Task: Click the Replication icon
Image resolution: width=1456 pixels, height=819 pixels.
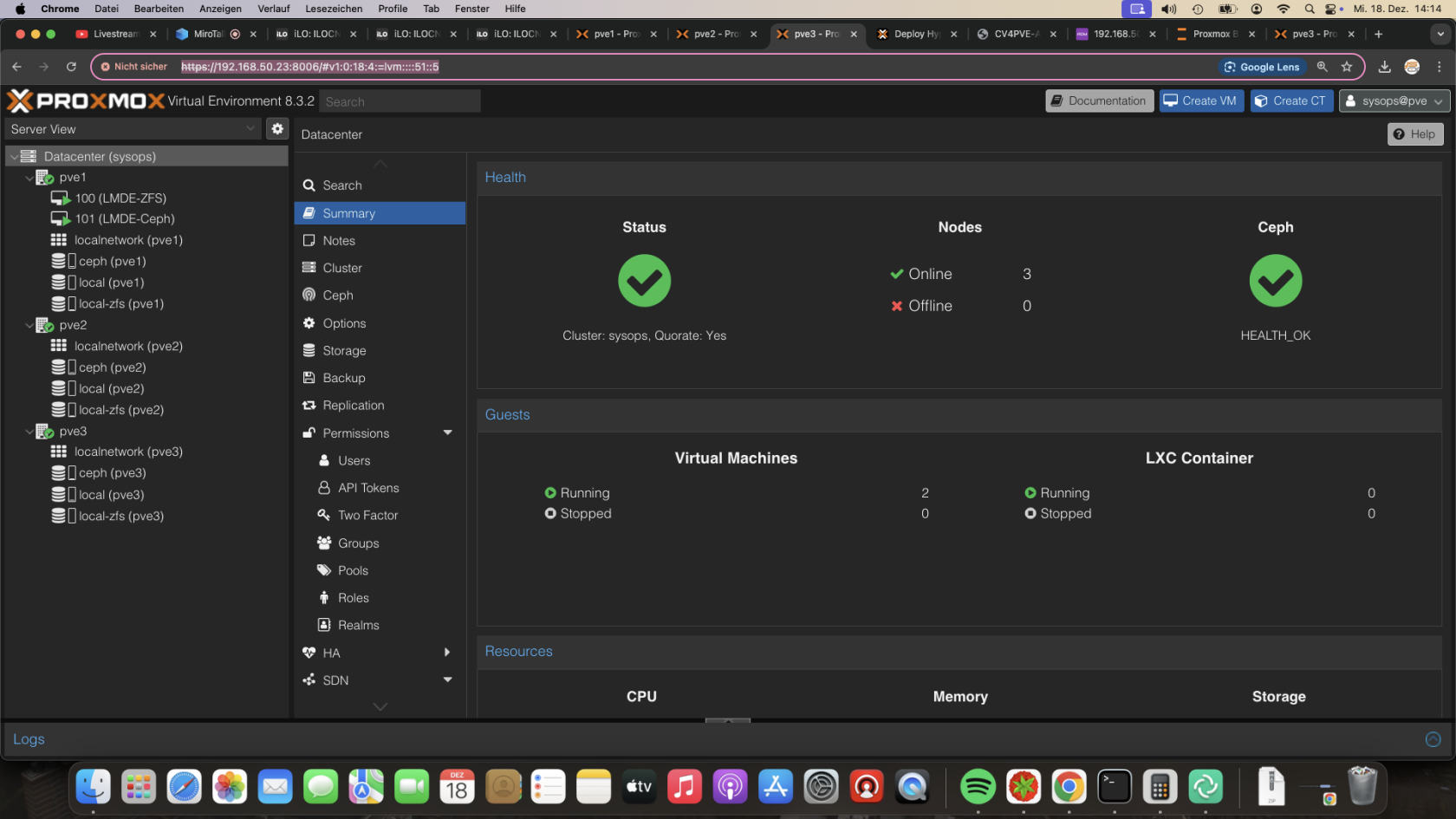Action: (309, 406)
